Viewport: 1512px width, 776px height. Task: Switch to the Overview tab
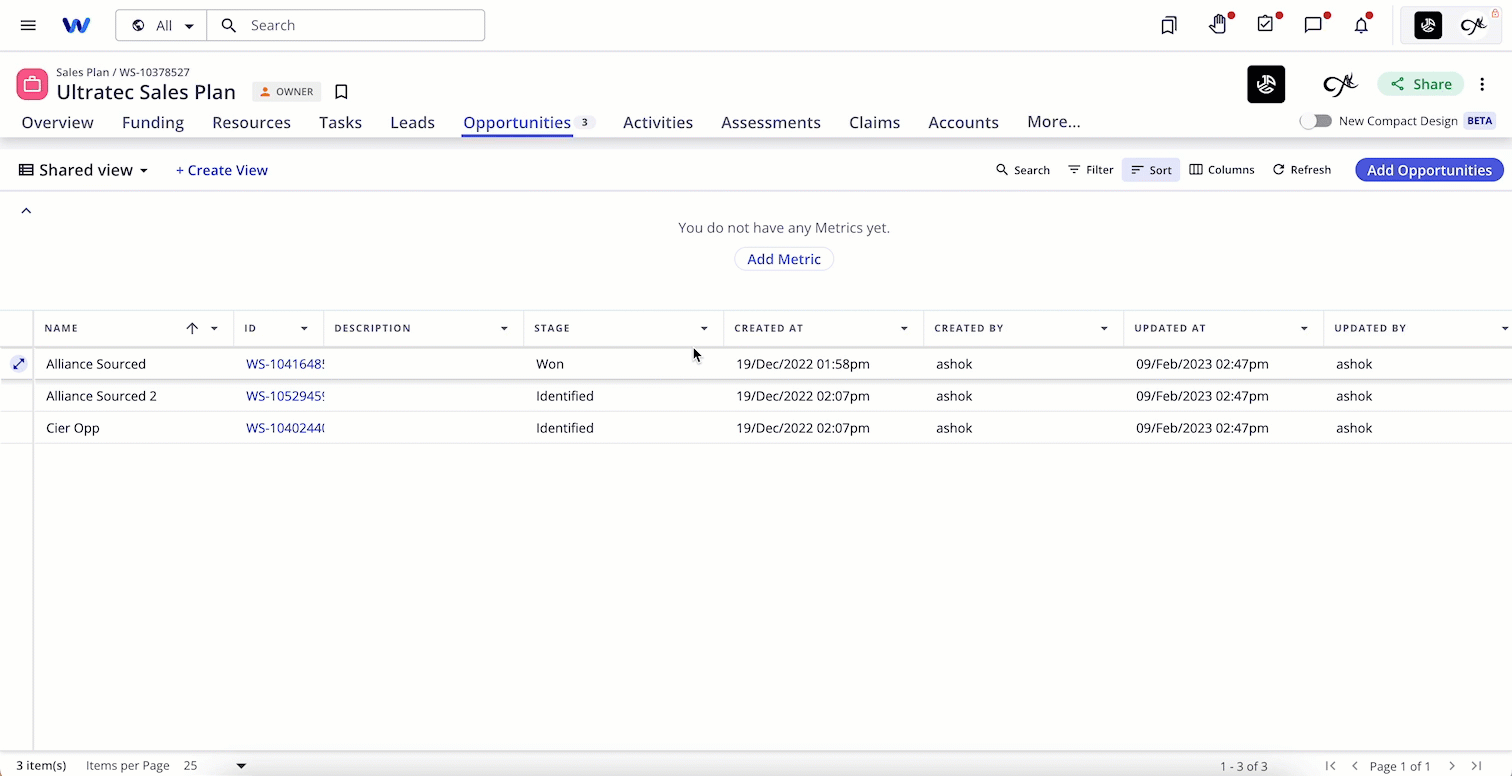tap(57, 122)
